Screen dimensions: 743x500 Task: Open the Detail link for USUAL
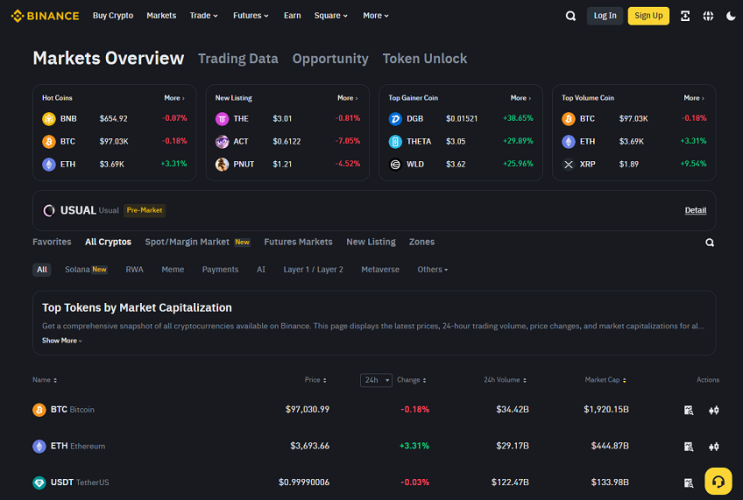[x=695, y=210]
